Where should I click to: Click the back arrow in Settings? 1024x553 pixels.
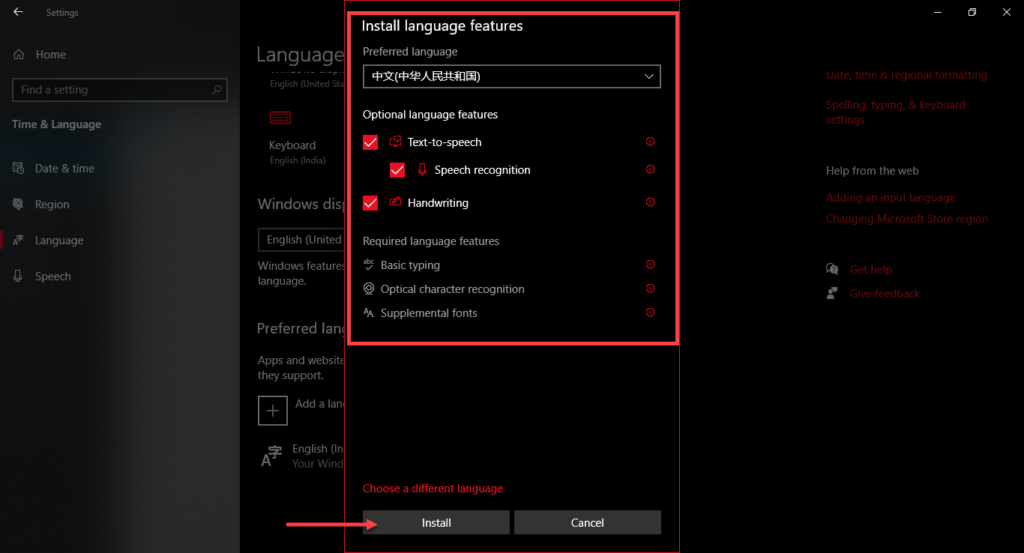(18, 12)
